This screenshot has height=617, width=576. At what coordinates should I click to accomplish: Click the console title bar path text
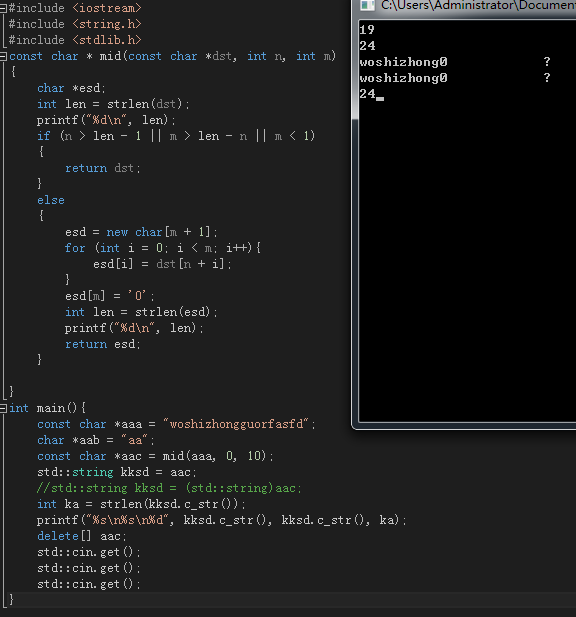478,5
